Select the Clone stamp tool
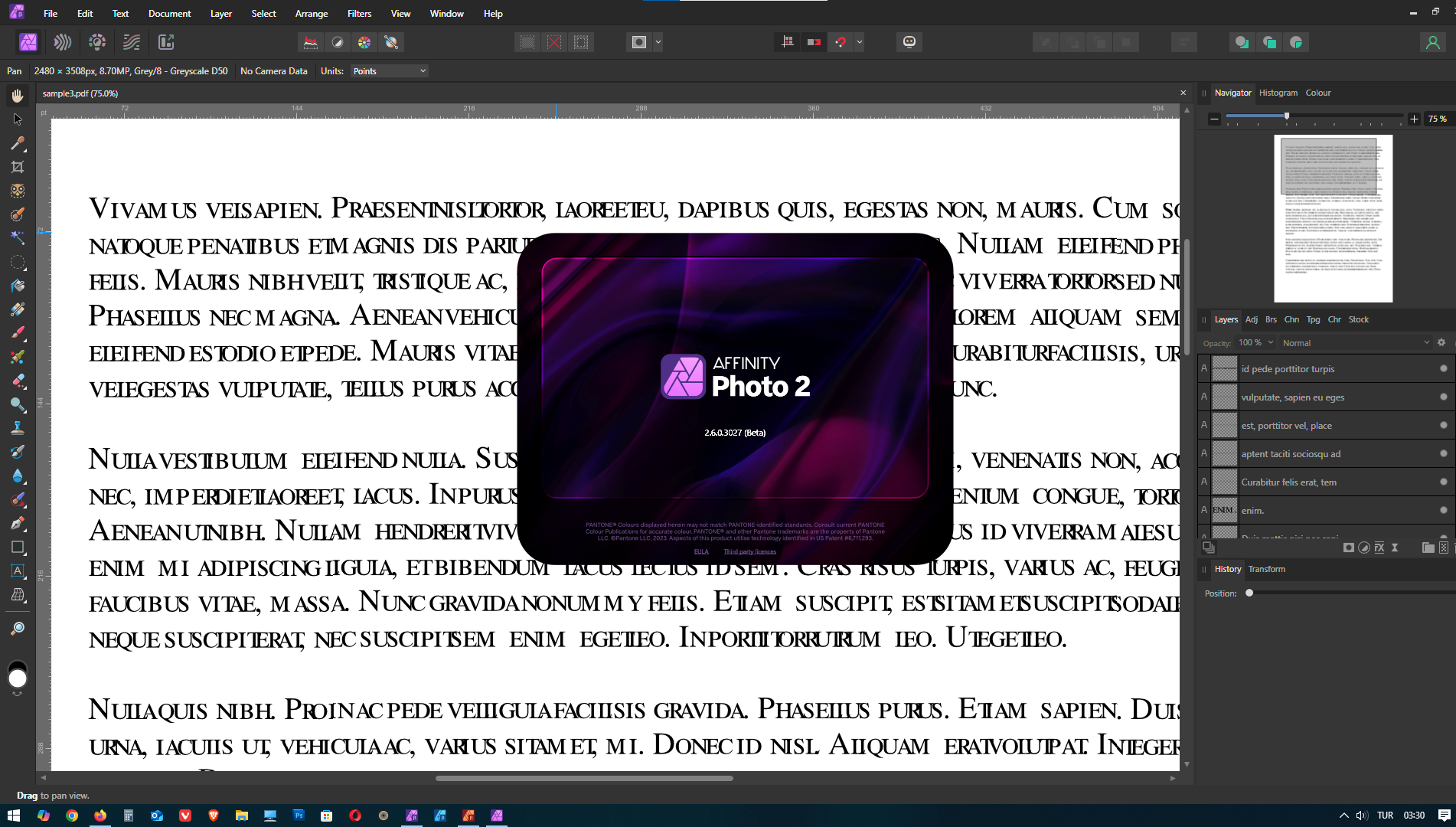Screen dimensions: 1456x827 tap(18, 428)
